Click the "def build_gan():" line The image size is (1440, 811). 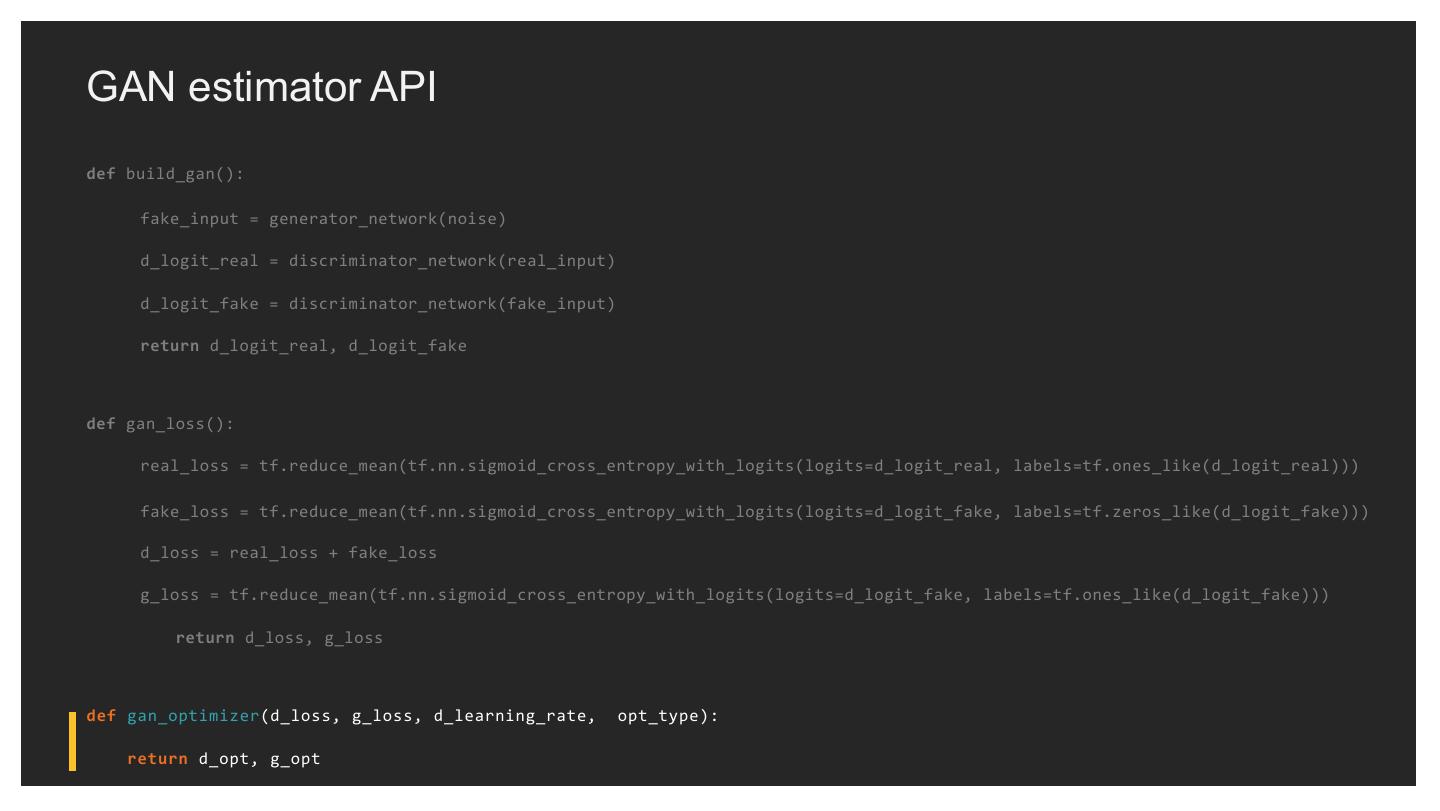pos(165,174)
